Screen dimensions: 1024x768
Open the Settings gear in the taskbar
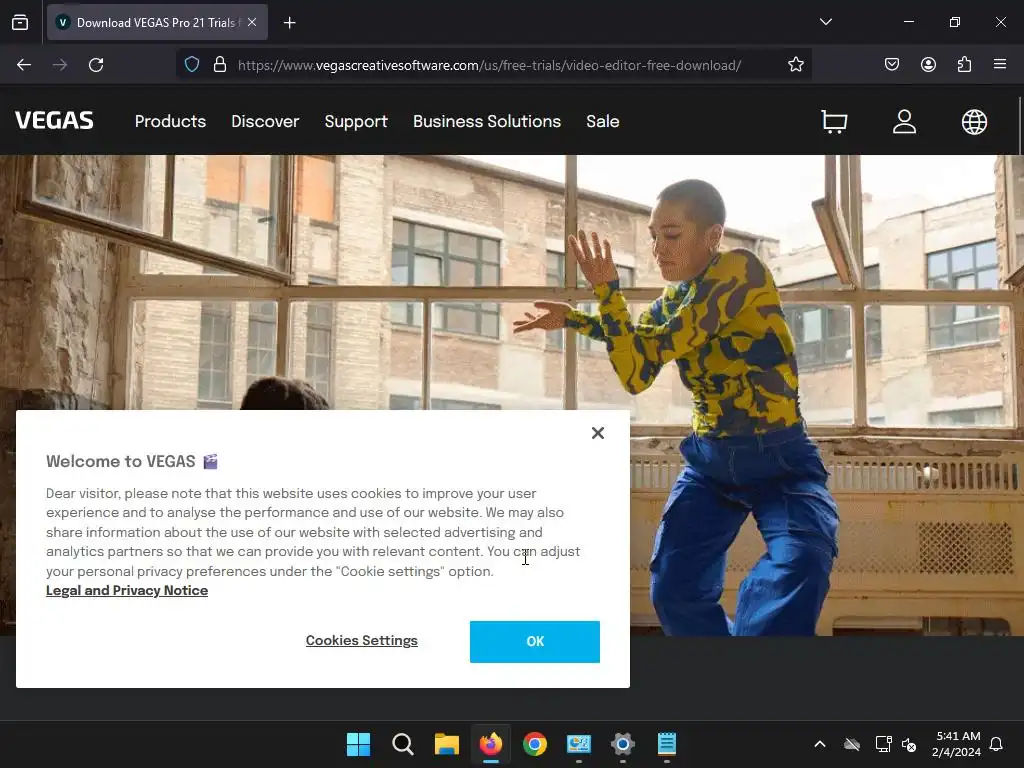pos(623,744)
